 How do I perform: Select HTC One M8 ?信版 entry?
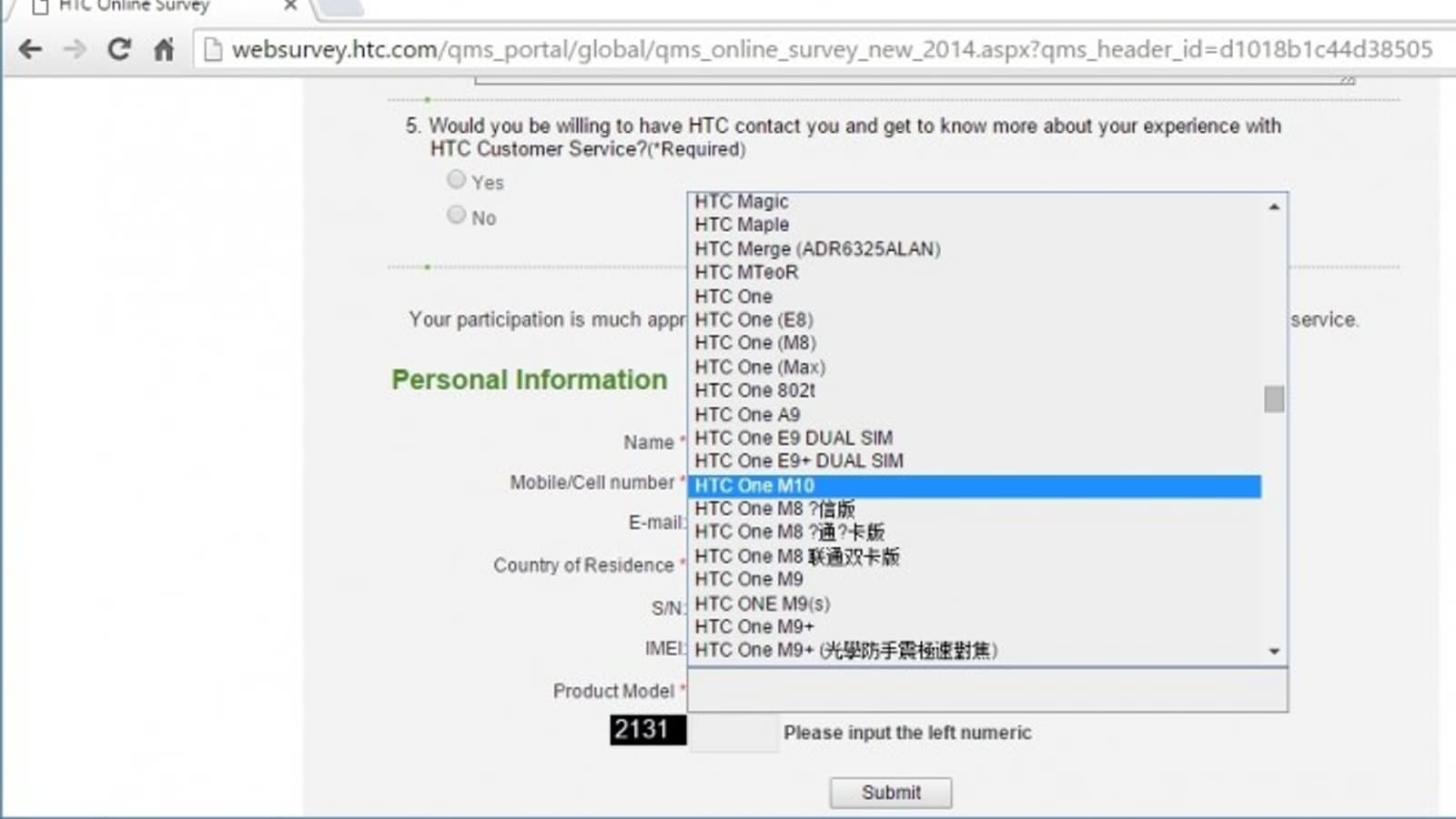point(975,509)
